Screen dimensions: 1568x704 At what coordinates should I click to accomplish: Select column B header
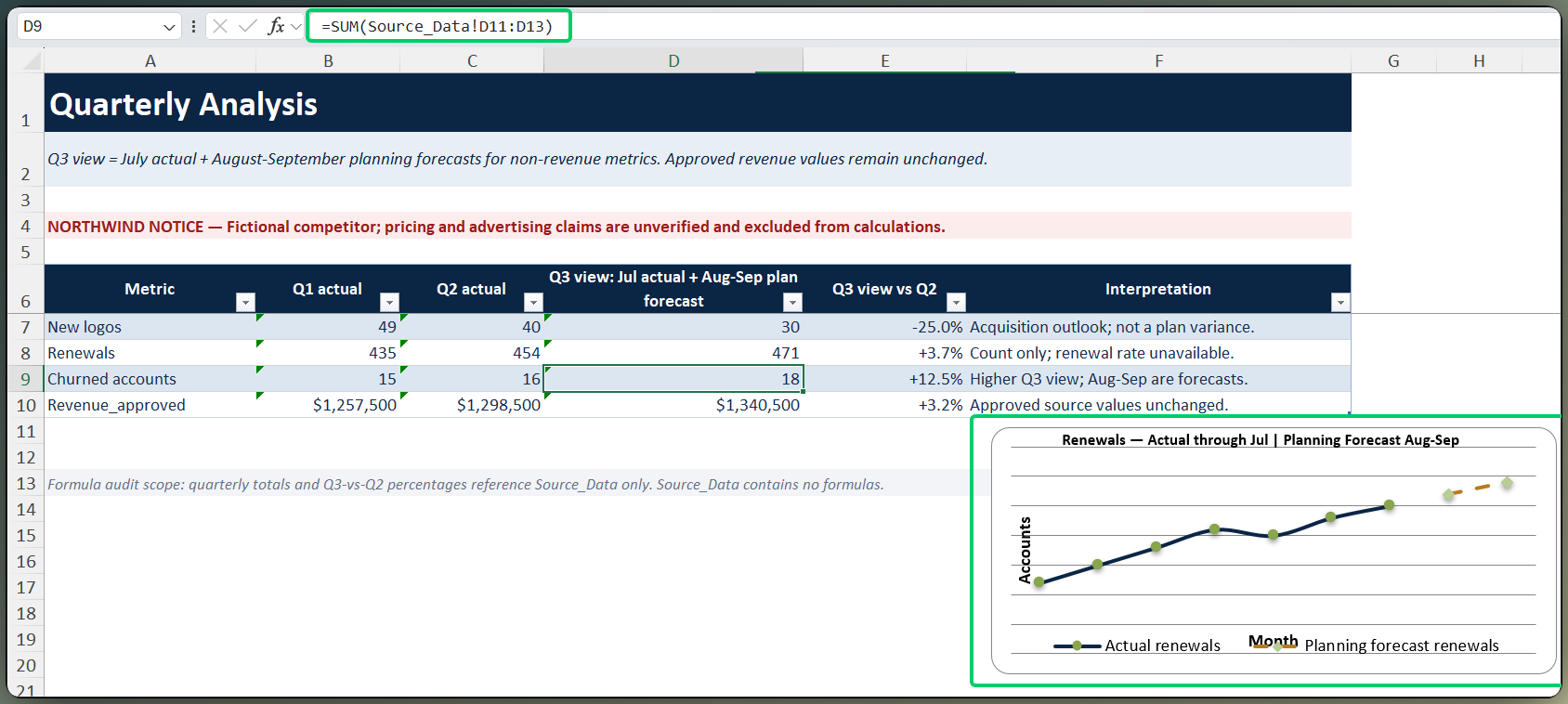point(328,61)
